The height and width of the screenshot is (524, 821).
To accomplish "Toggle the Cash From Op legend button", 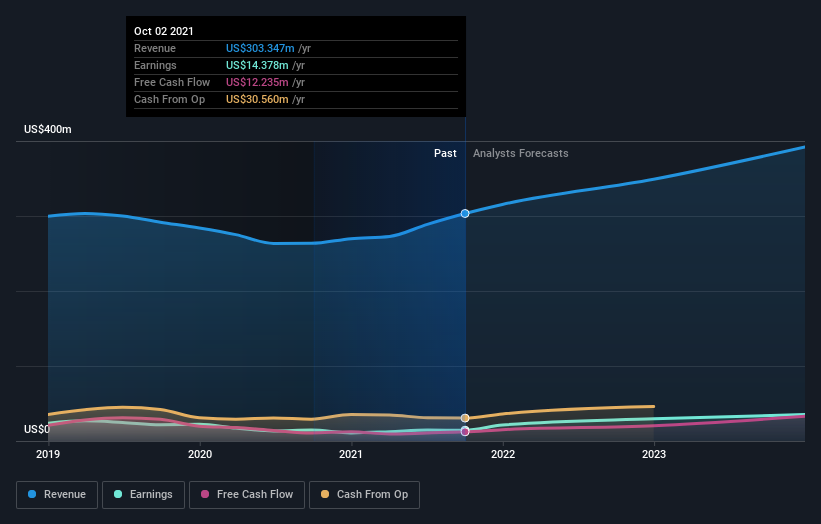I will [364, 495].
